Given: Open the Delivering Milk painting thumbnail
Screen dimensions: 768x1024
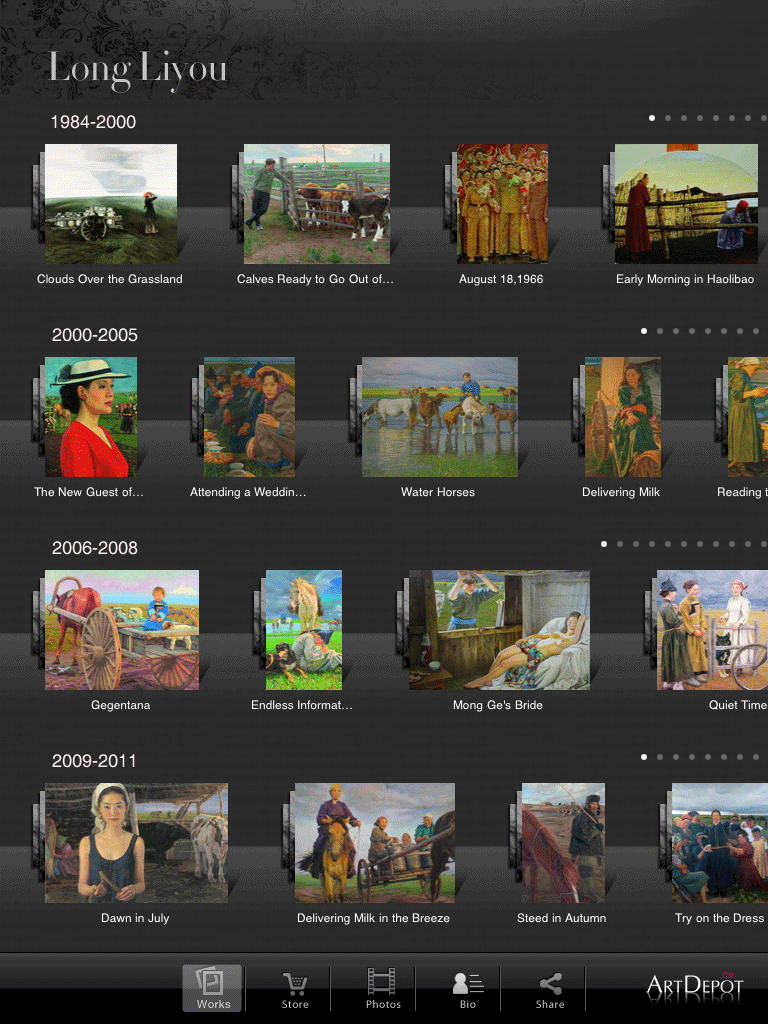Looking at the screenshot, I should tap(622, 417).
